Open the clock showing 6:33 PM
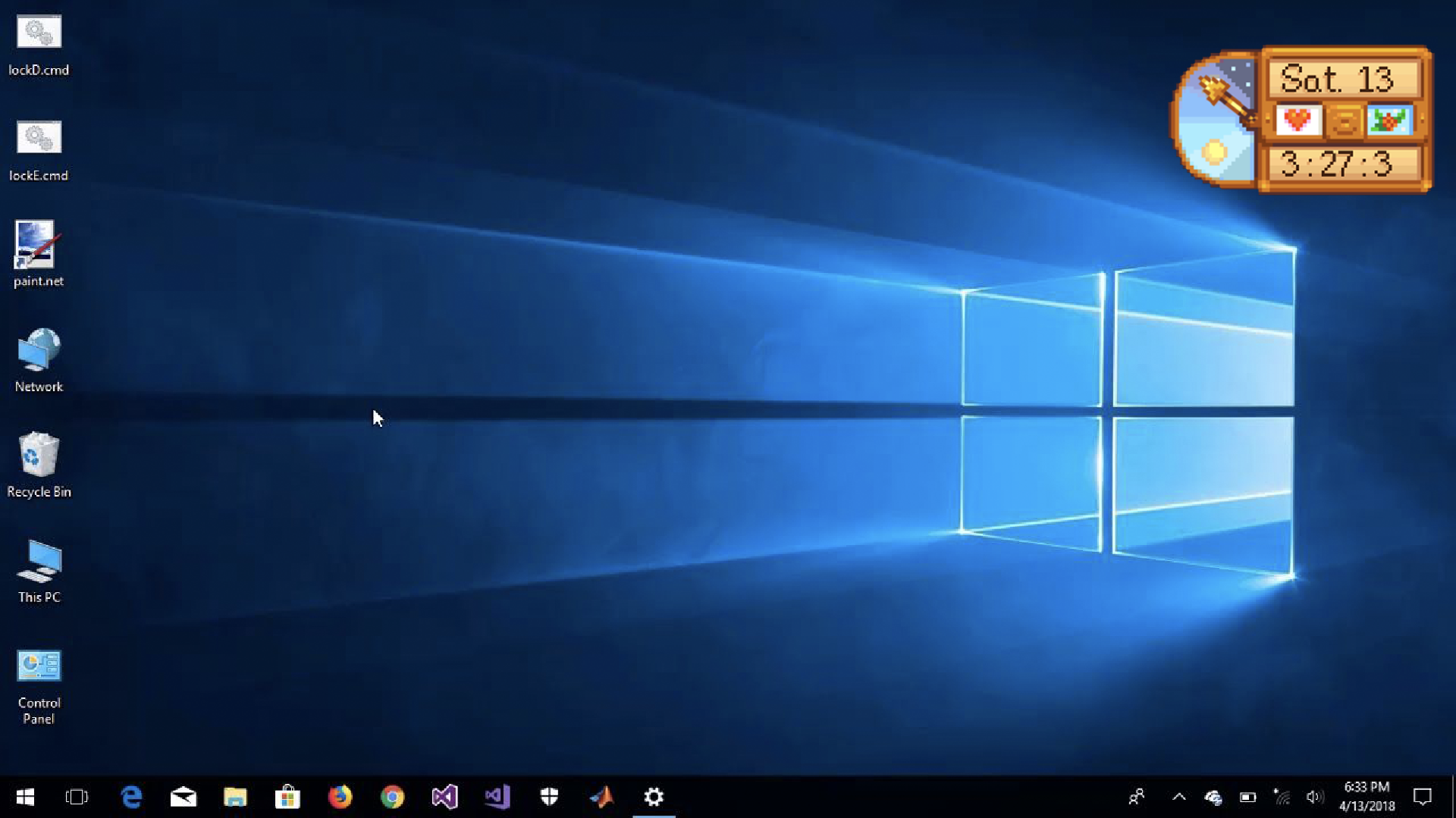The width and height of the screenshot is (1456, 818). pos(1367,797)
